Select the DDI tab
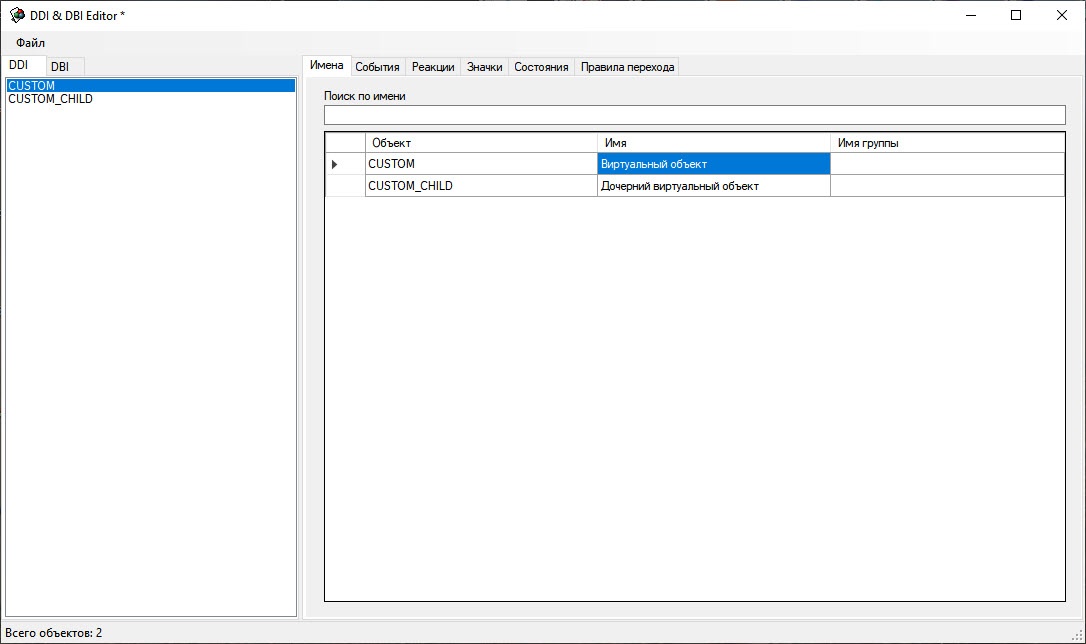Image resolution: width=1086 pixels, height=644 pixels. (x=19, y=65)
